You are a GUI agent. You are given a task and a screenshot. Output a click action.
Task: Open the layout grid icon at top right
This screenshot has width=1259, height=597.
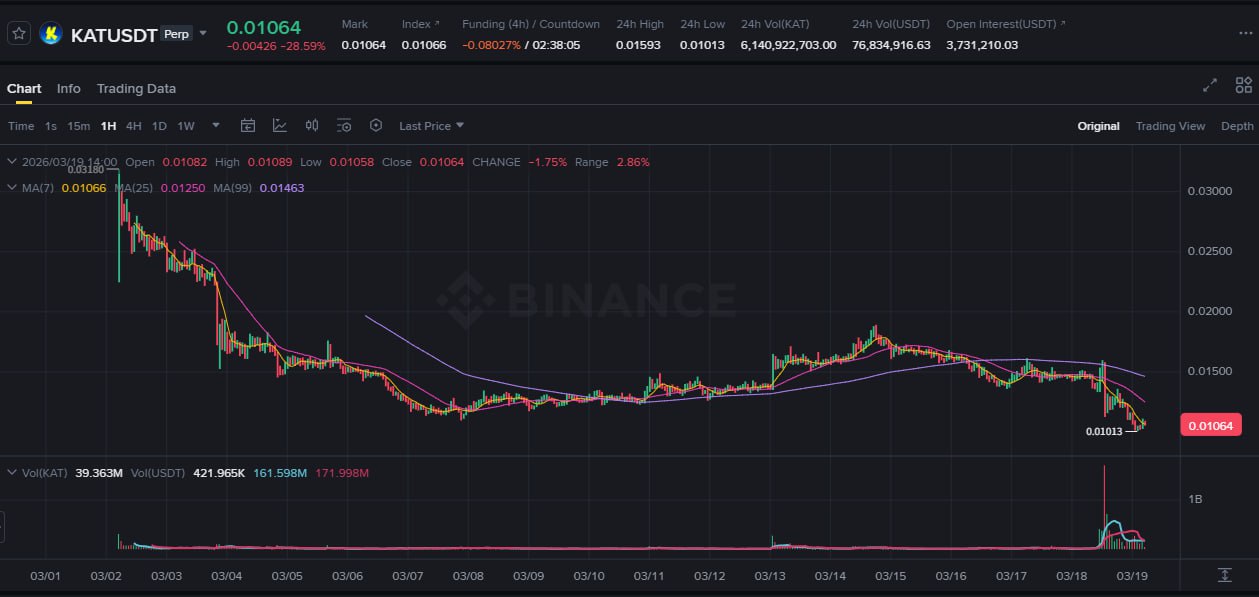[1244, 86]
